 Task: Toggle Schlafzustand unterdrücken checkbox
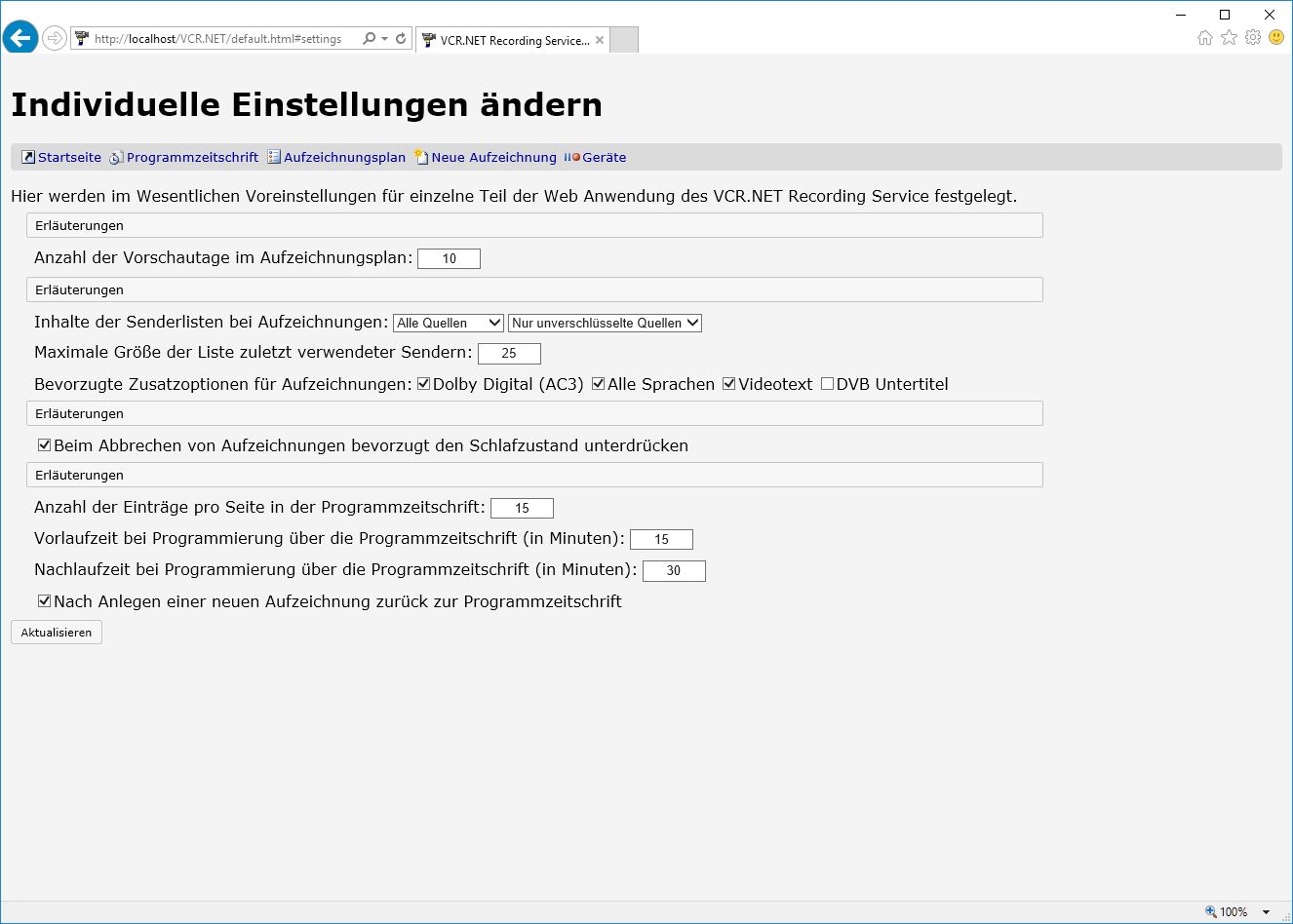tap(45, 445)
